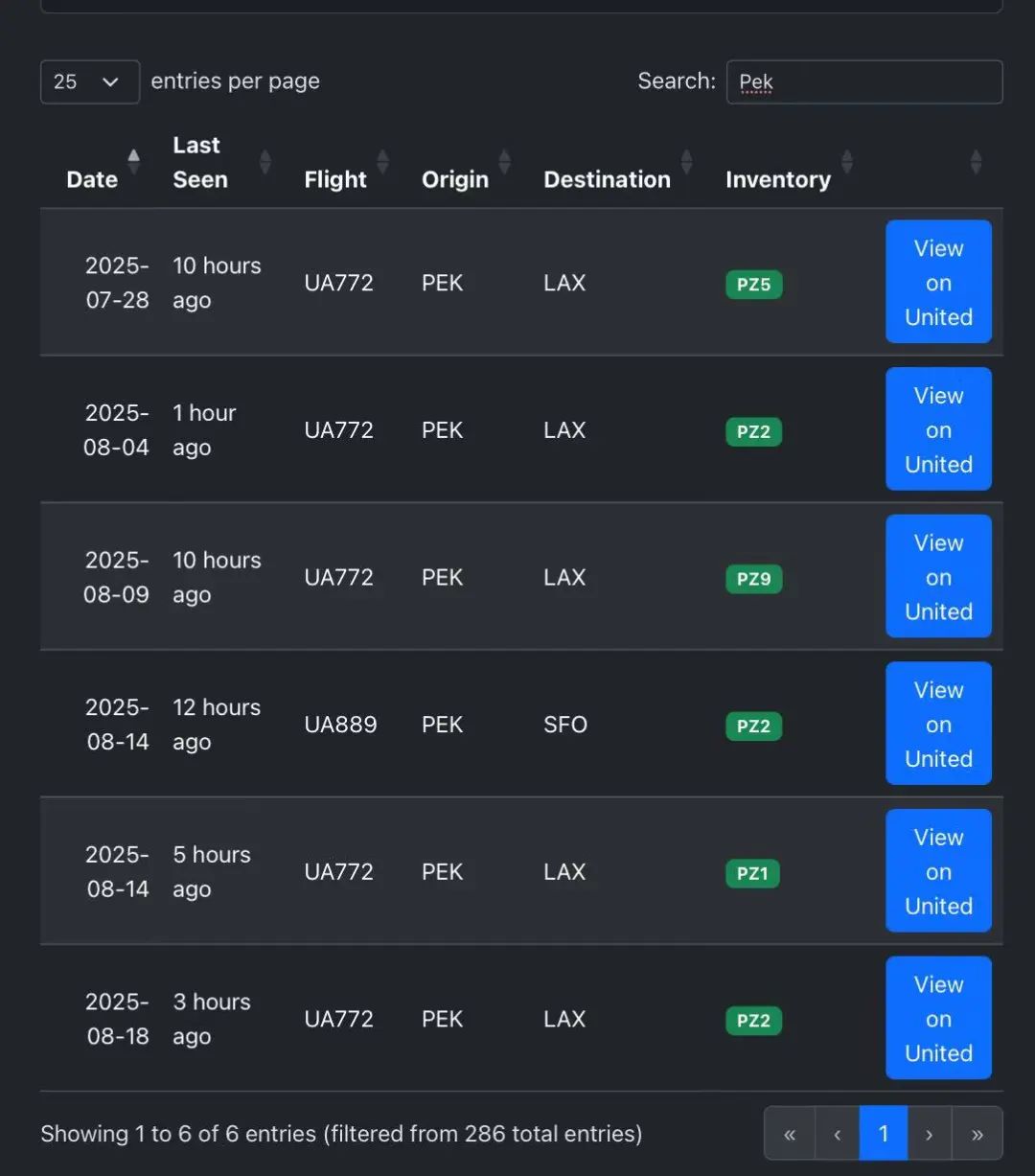Sort by Flight column arrows
Screen dimensions: 1035x1176
coord(382,162)
